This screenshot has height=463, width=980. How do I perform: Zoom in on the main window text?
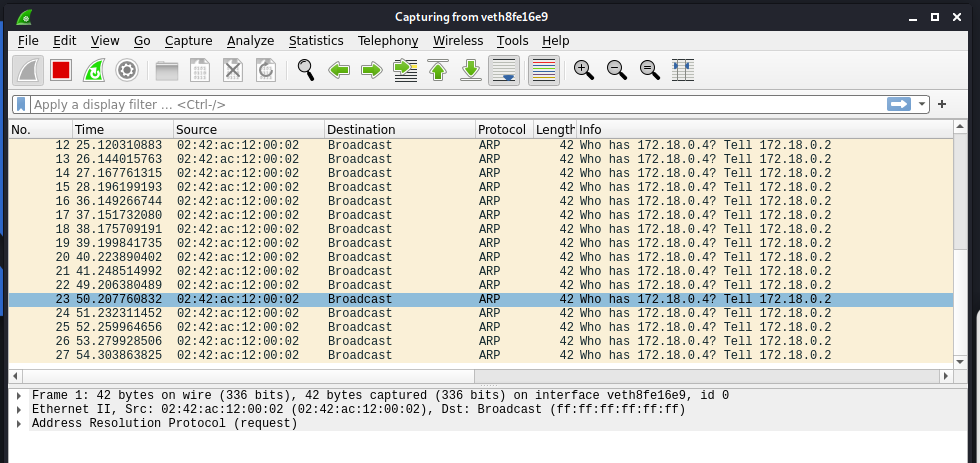pyautogui.click(x=584, y=70)
